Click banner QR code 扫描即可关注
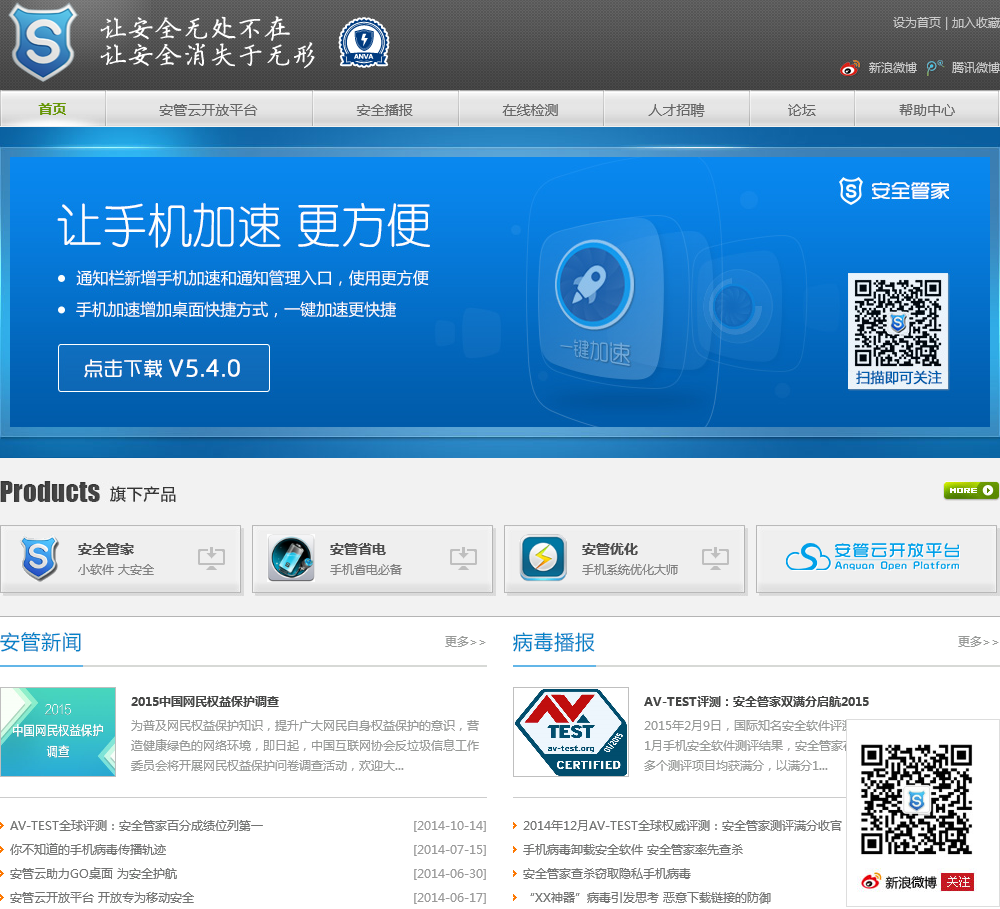 point(898,330)
